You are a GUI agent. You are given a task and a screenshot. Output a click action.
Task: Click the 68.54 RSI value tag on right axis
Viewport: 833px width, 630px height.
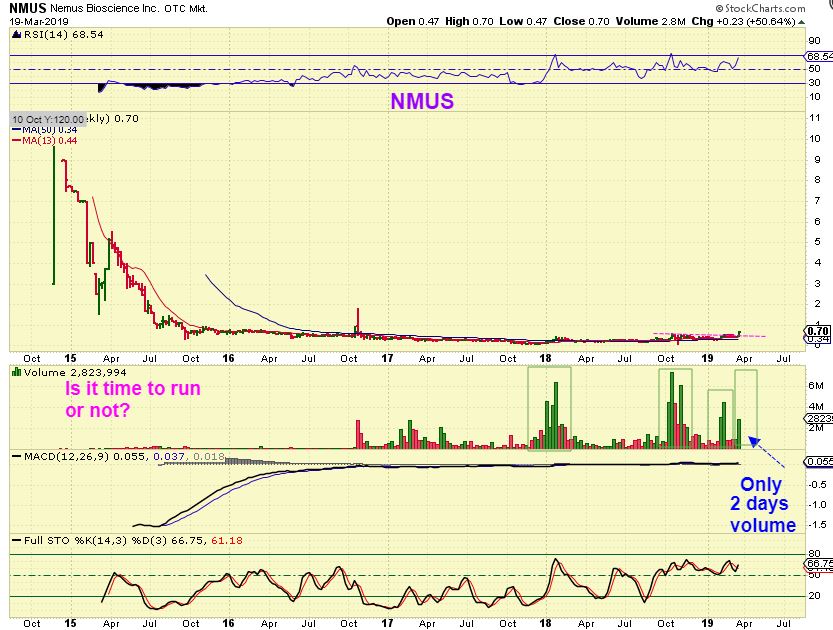[819, 56]
